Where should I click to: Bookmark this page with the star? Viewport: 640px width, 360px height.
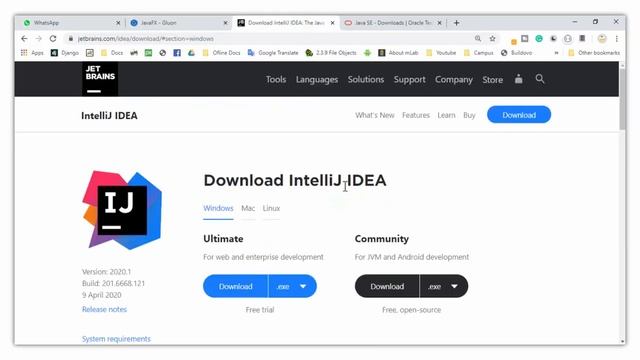click(493, 38)
